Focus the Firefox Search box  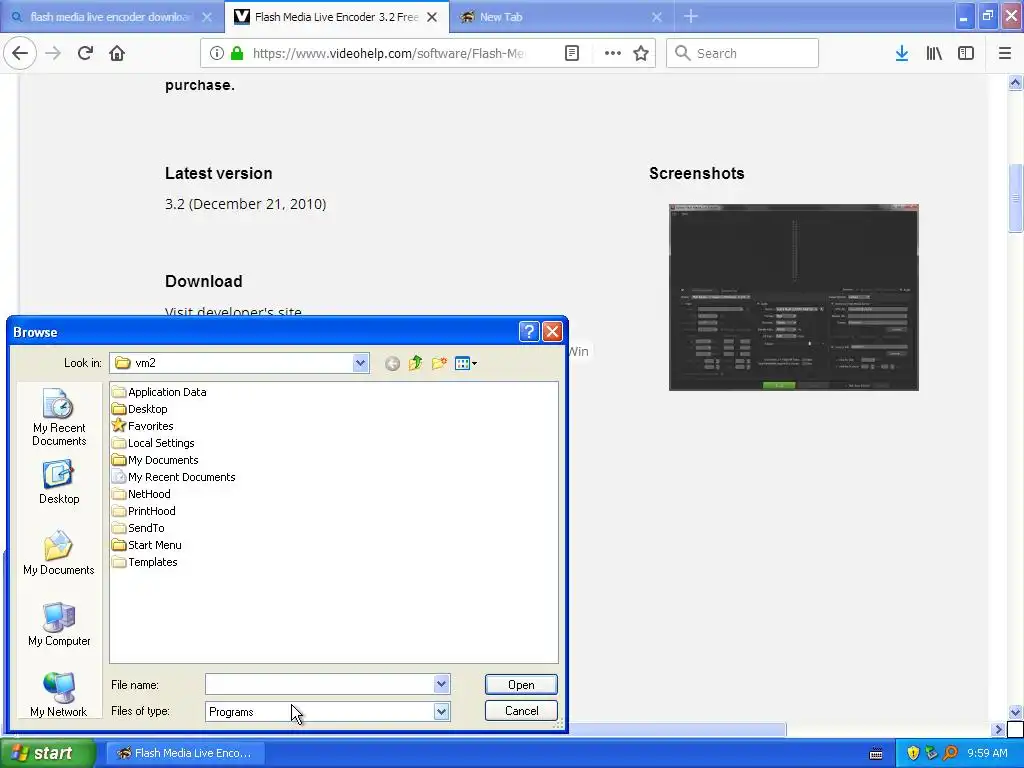[742, 53]
